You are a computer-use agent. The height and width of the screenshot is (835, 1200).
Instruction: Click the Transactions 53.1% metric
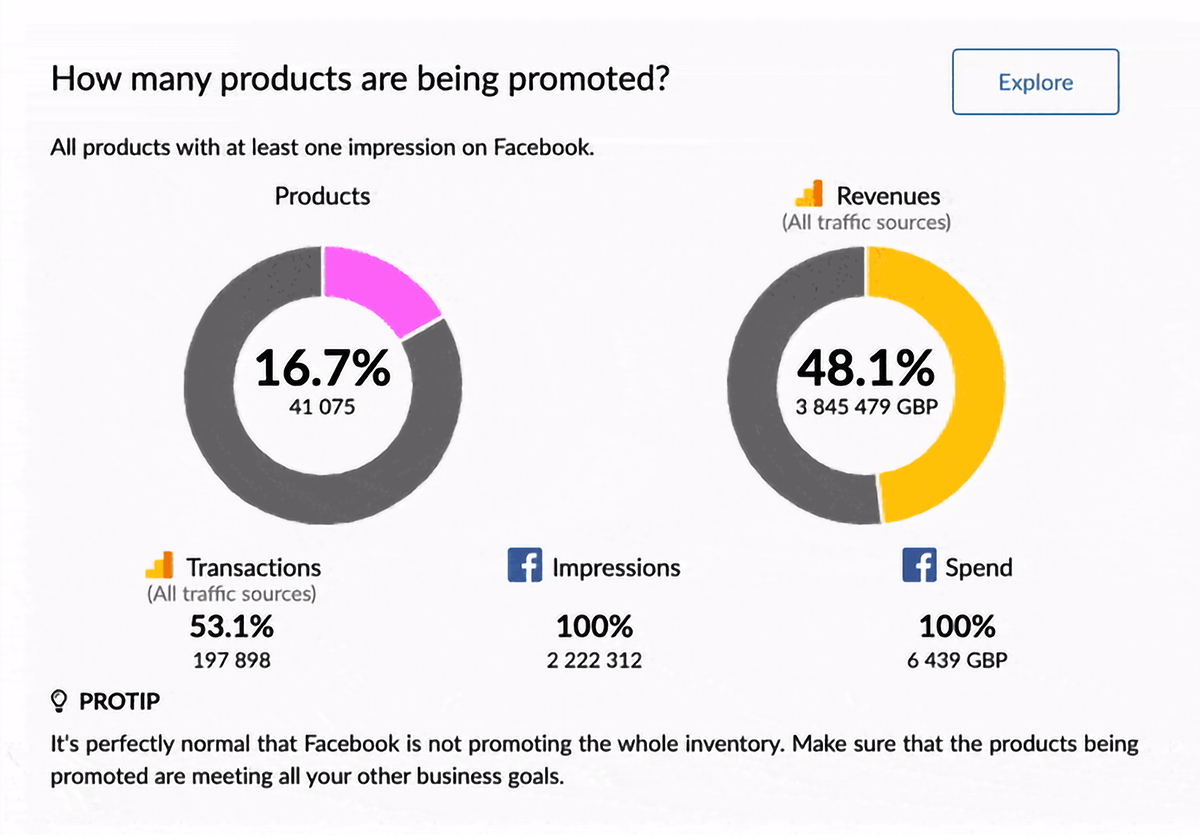point(232,627)
